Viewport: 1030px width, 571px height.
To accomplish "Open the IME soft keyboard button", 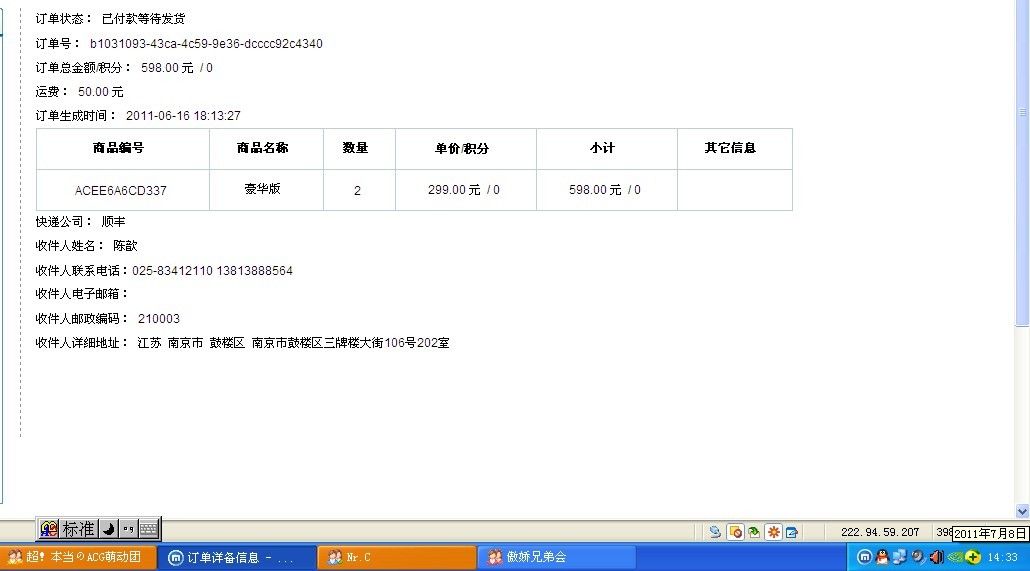I will click(x=148, y=529).
